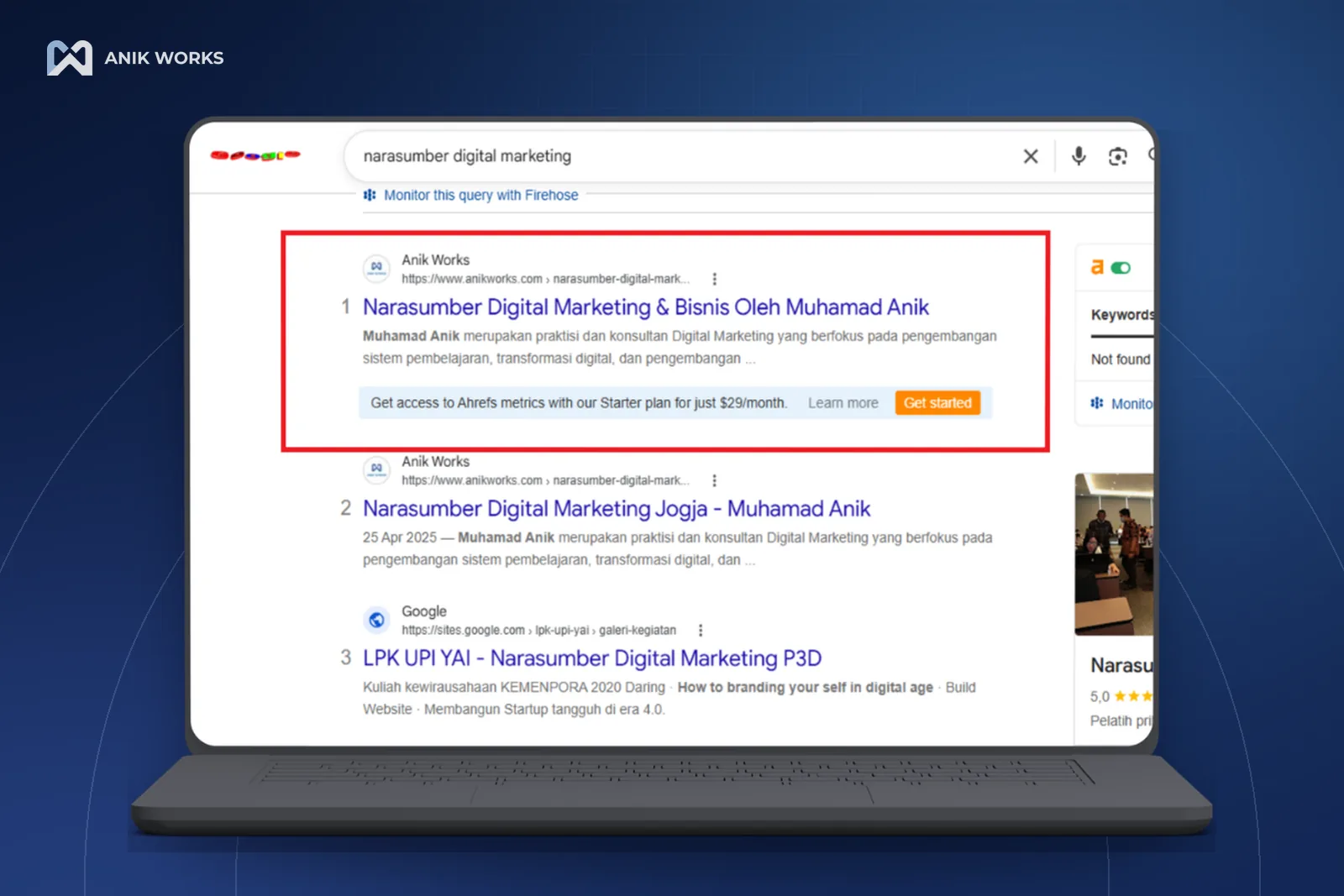Toggle the green Ahrefs switch
Image resolution: width=1344 pixels, height=896 pixels.
click(1121, 268)
